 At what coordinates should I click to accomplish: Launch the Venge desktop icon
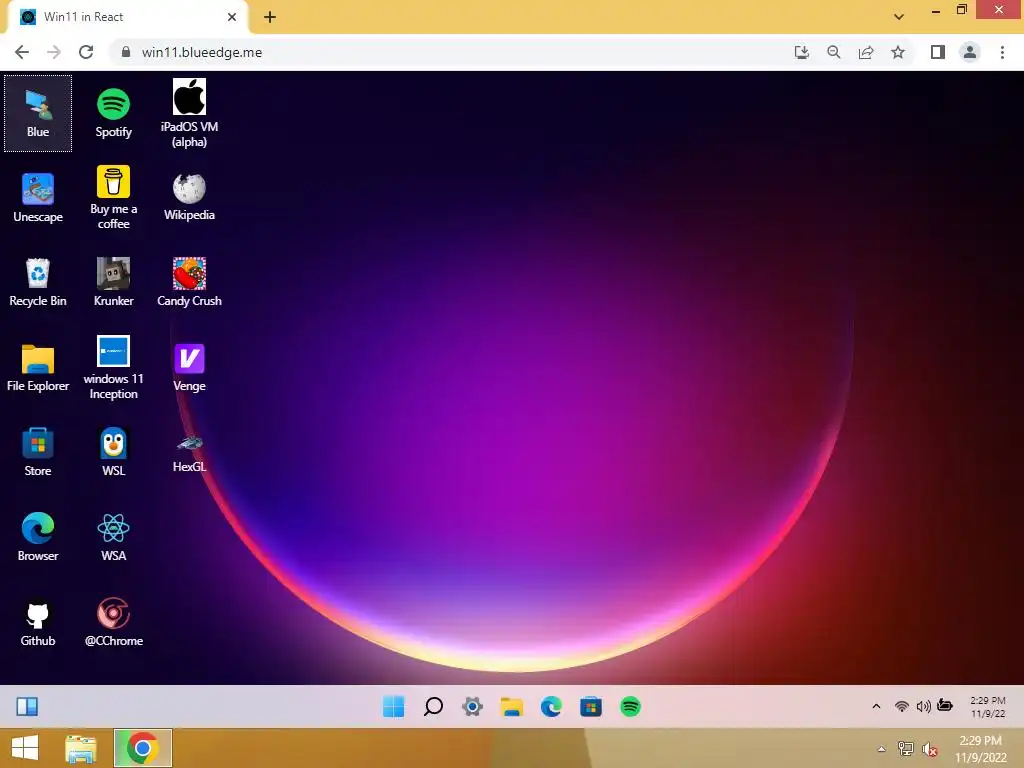[x=189, y=368]
